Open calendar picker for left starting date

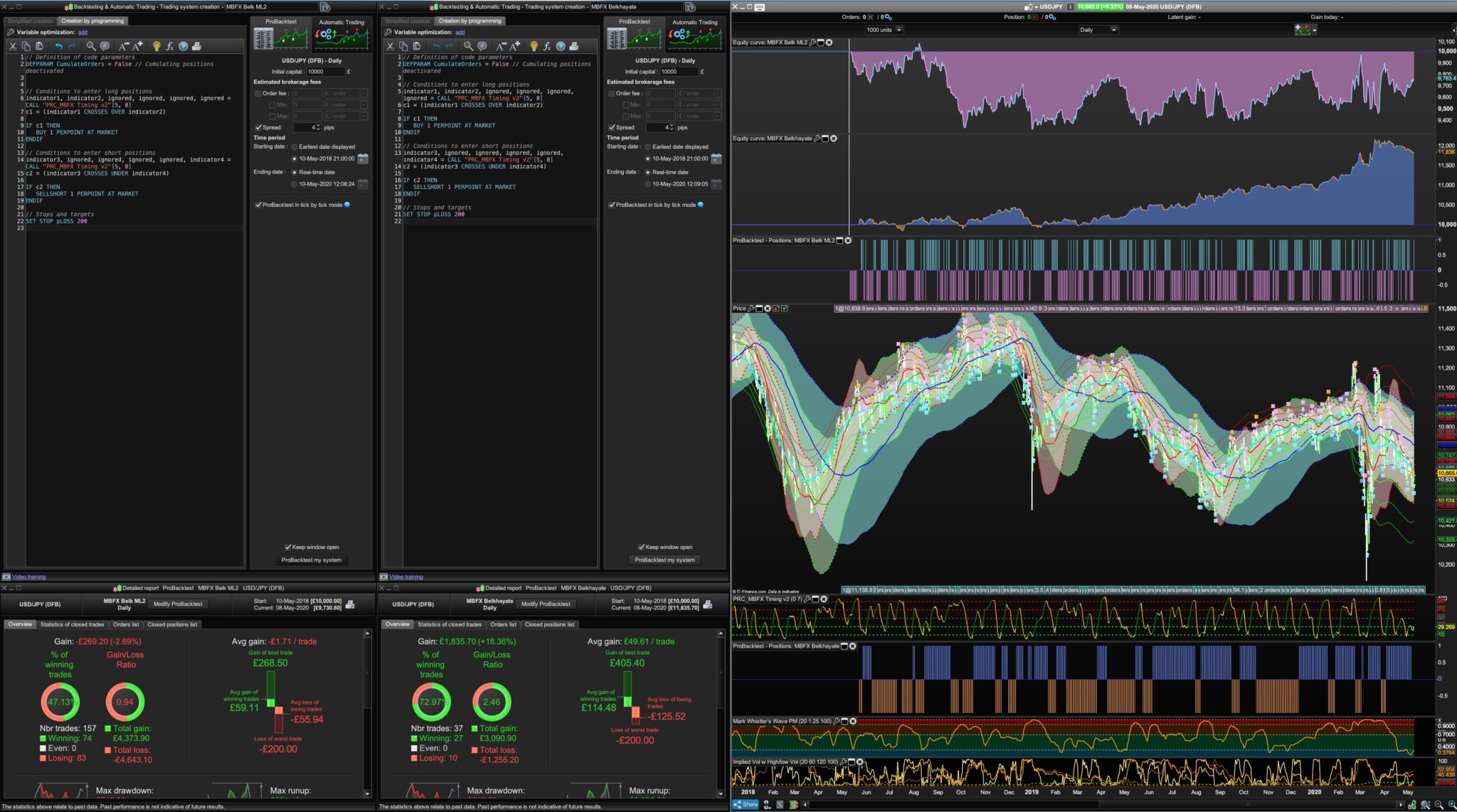tap(363, 159)
